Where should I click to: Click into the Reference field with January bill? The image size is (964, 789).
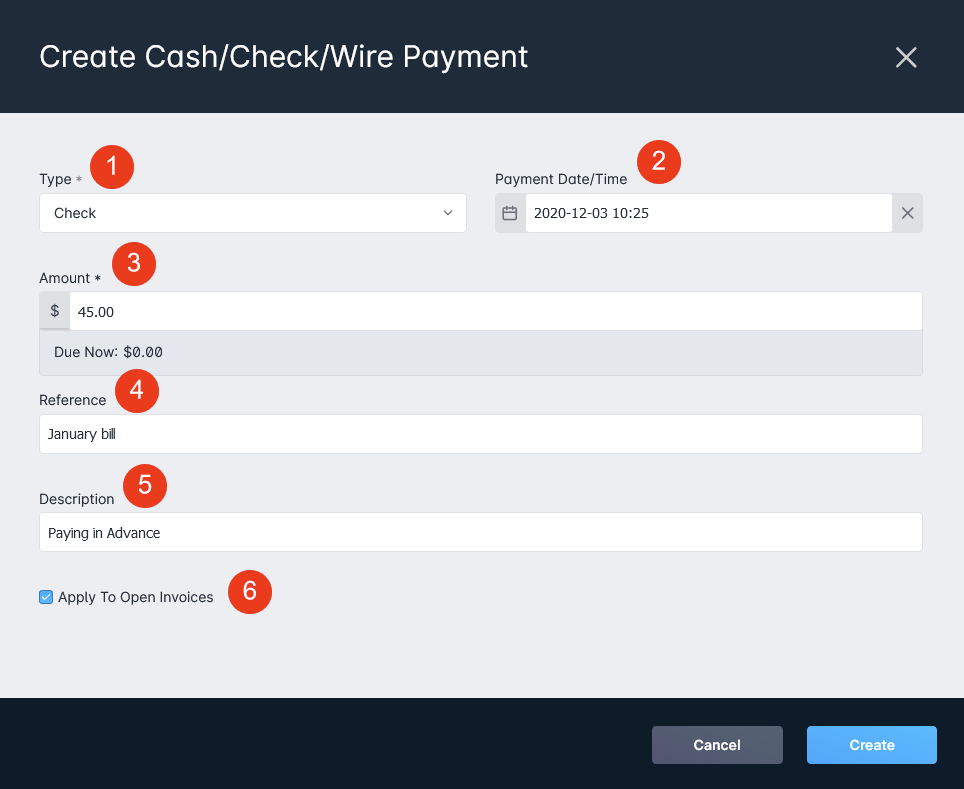tap(481, 434)
